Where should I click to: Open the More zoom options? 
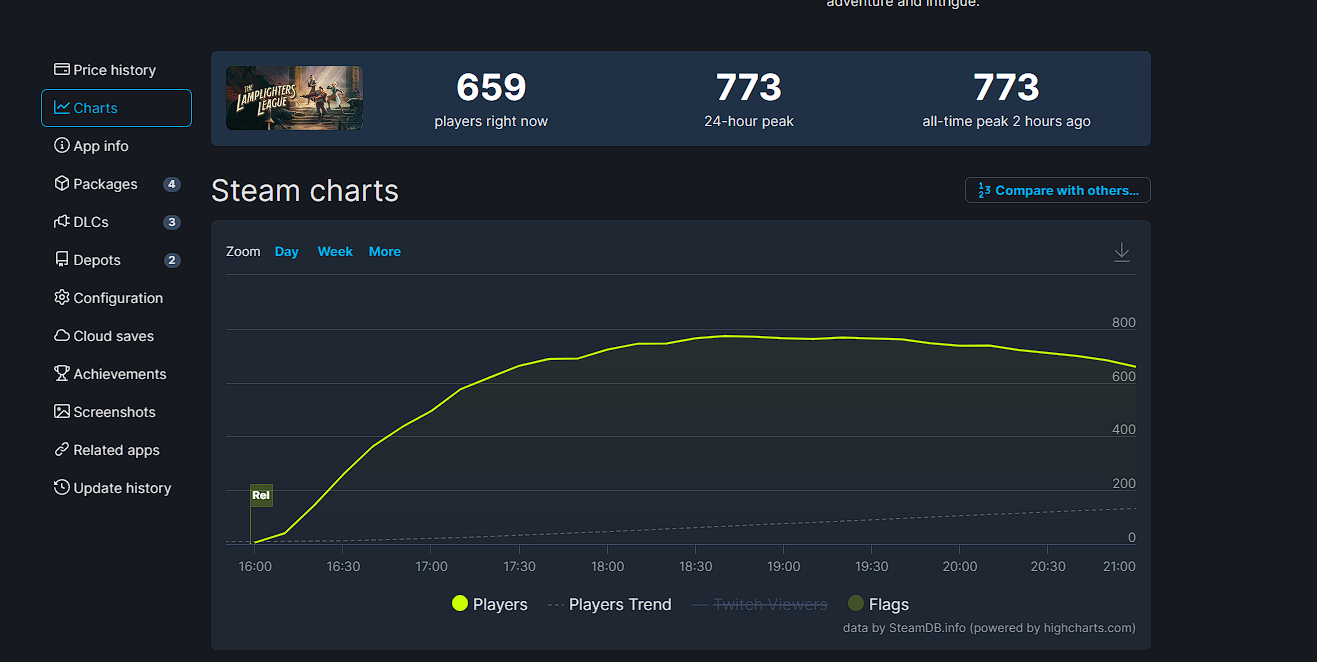pyautogui.click(x=384, y=252)
